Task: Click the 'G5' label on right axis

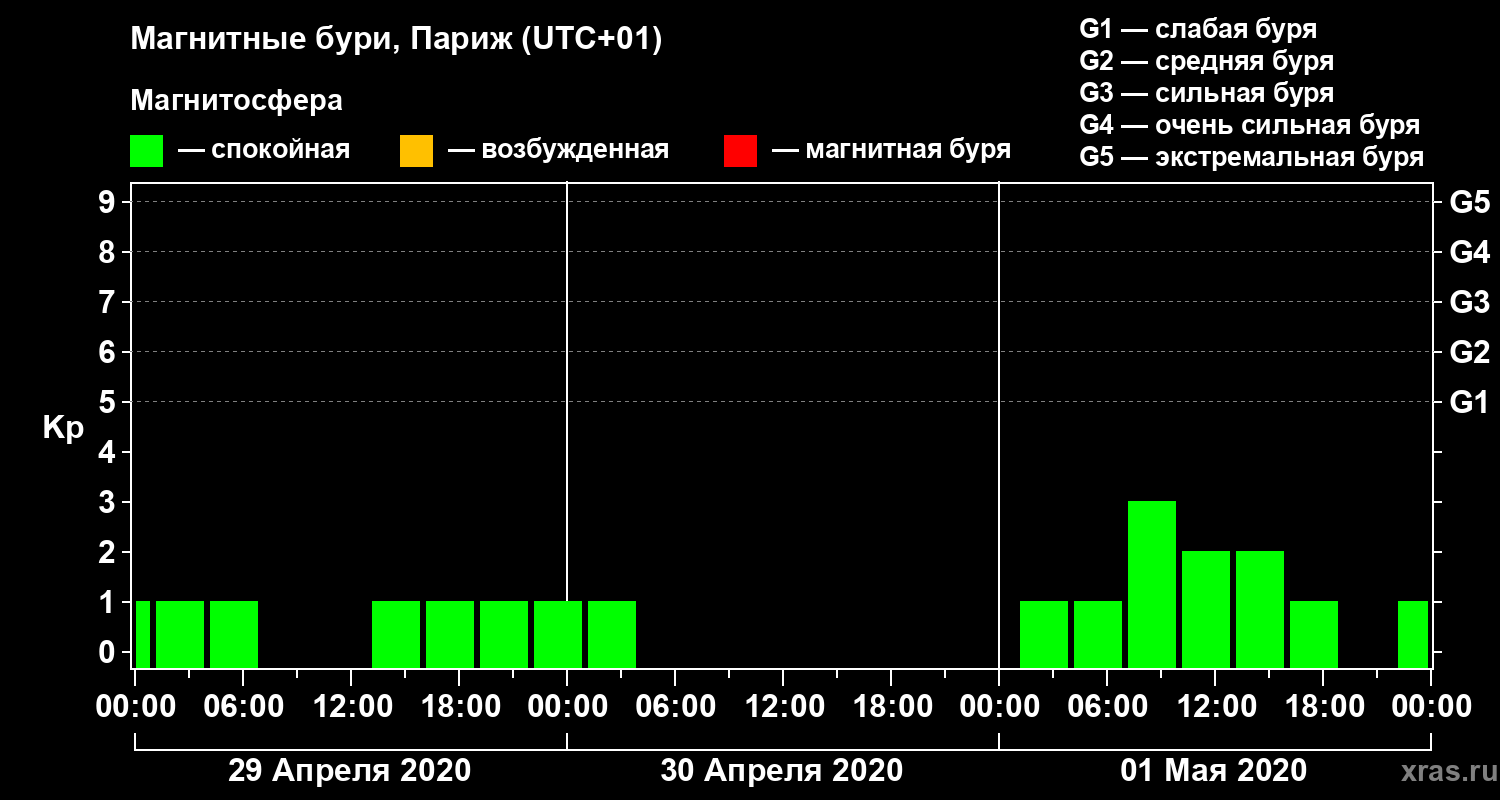Action: click(x=1469, y=202)
